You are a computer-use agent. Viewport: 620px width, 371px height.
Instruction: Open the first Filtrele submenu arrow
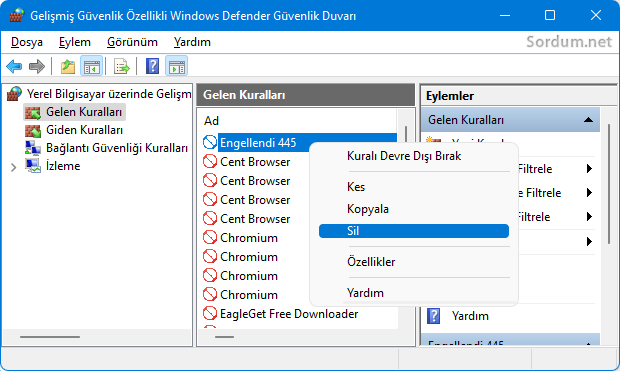[x=589, y=169]
